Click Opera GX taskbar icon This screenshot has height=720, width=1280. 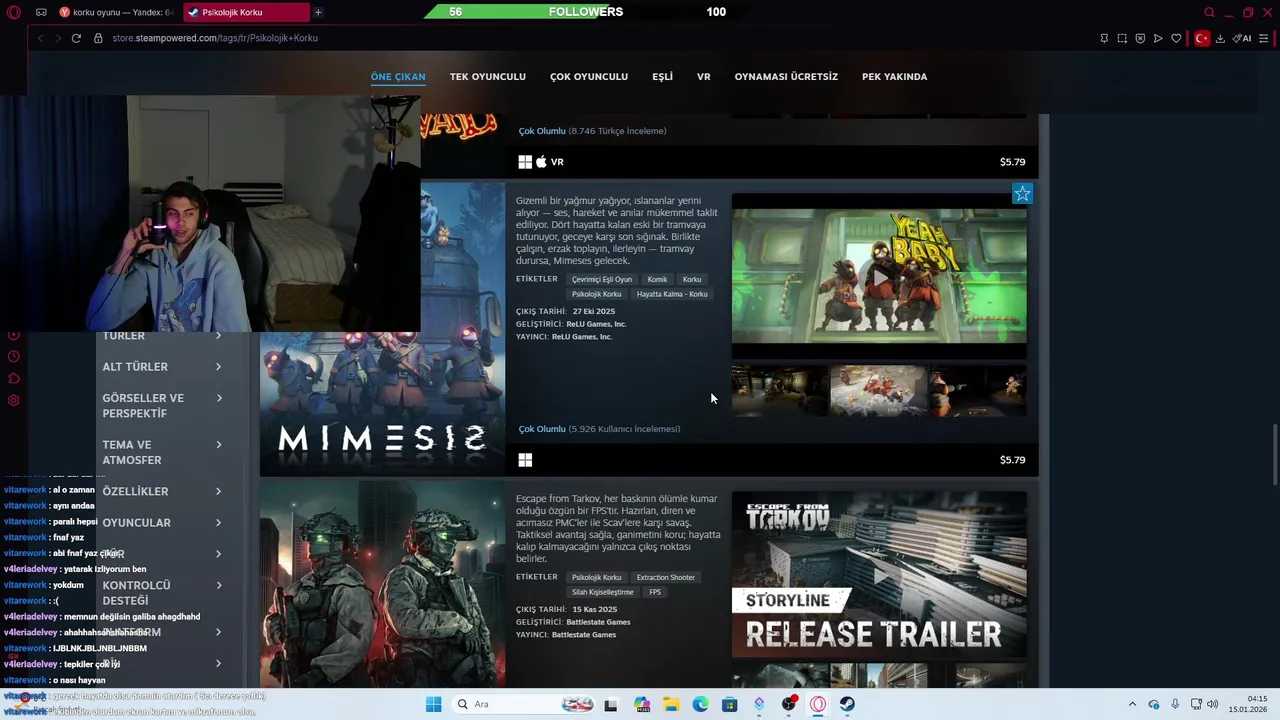point(818,704)
